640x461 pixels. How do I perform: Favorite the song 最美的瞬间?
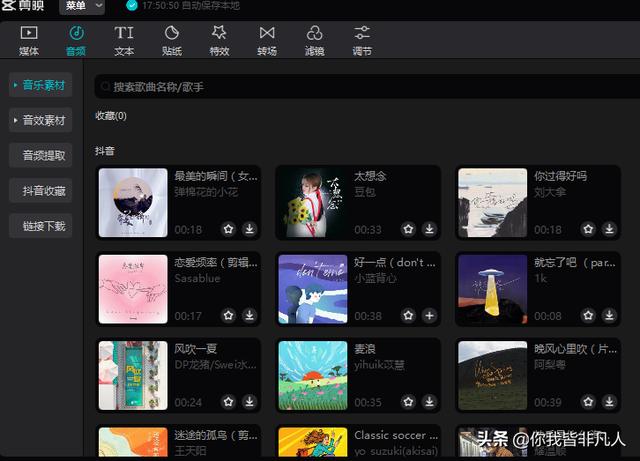coord(229,229)
